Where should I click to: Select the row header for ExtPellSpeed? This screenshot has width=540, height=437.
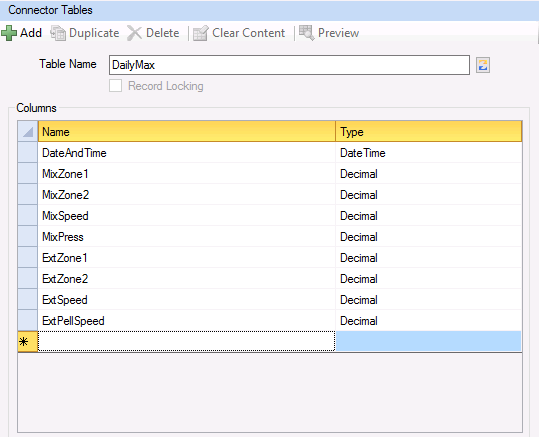tap(28, 321)
